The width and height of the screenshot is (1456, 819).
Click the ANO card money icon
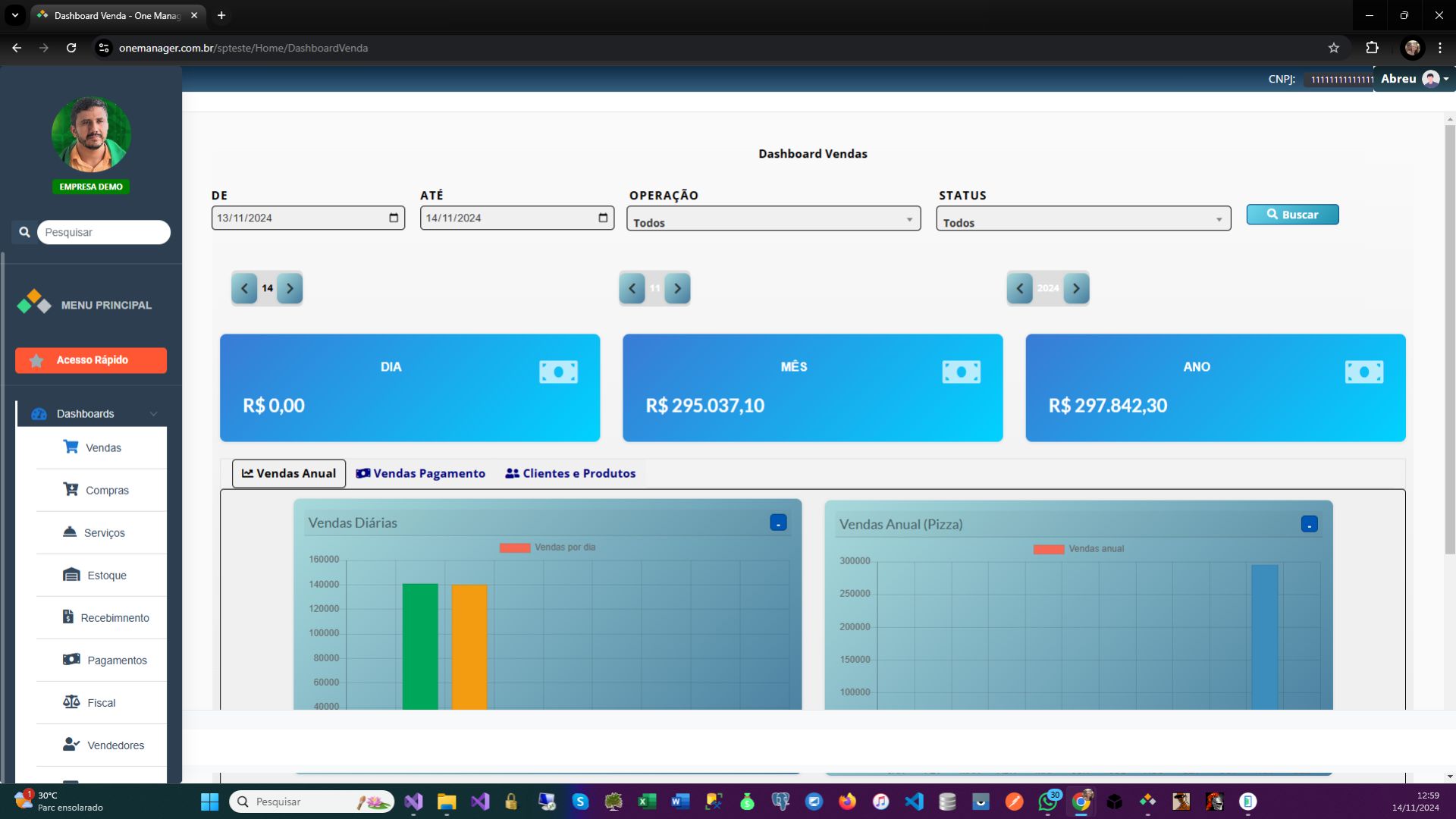point(1364,372)
